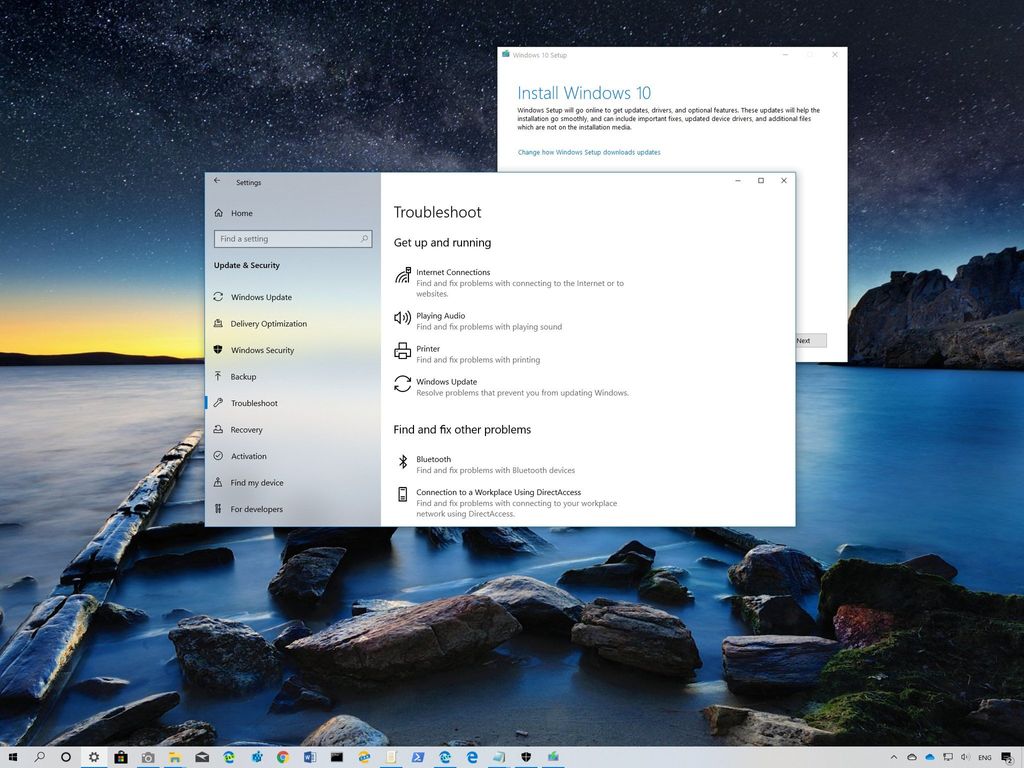1024x768 pixels.
Task: Expand the hidden system tray icons chevron
Action: click(x=894, y=757)
